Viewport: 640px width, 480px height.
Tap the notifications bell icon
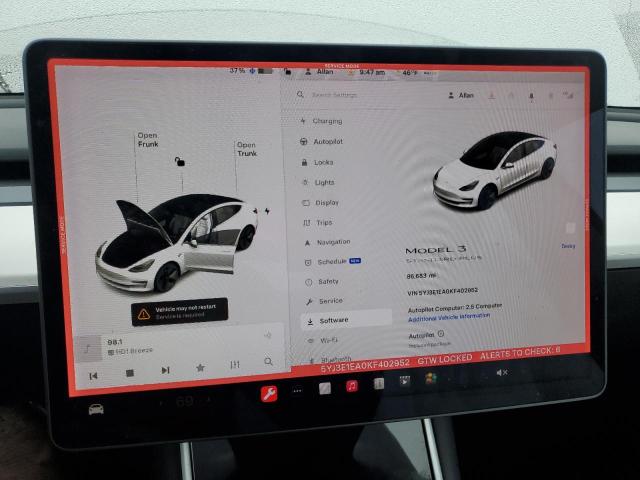coord(531,96)
